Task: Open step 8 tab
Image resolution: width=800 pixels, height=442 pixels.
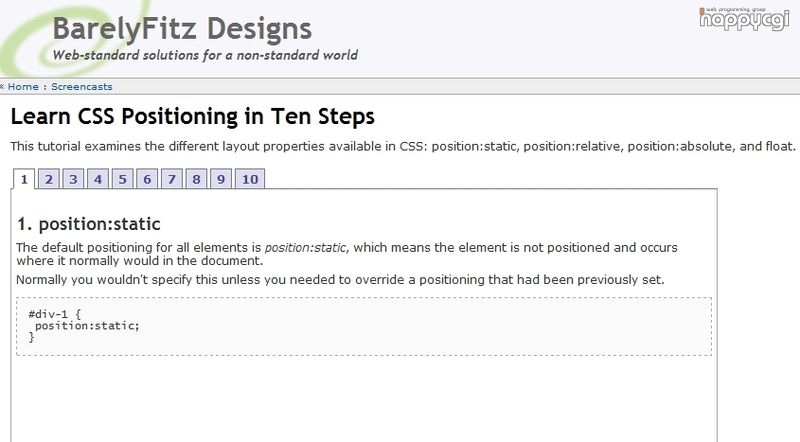Action: 196,179
